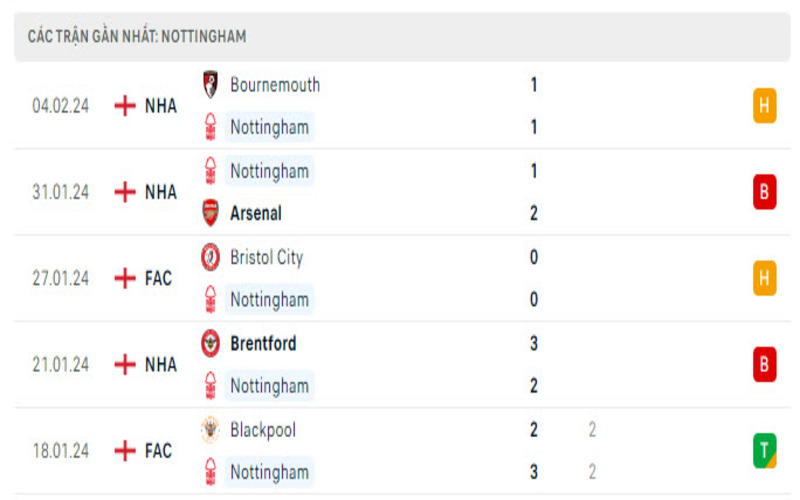Click orange H badge for Bournemouth match
The image size is (800, 500).
click(765, 105)
